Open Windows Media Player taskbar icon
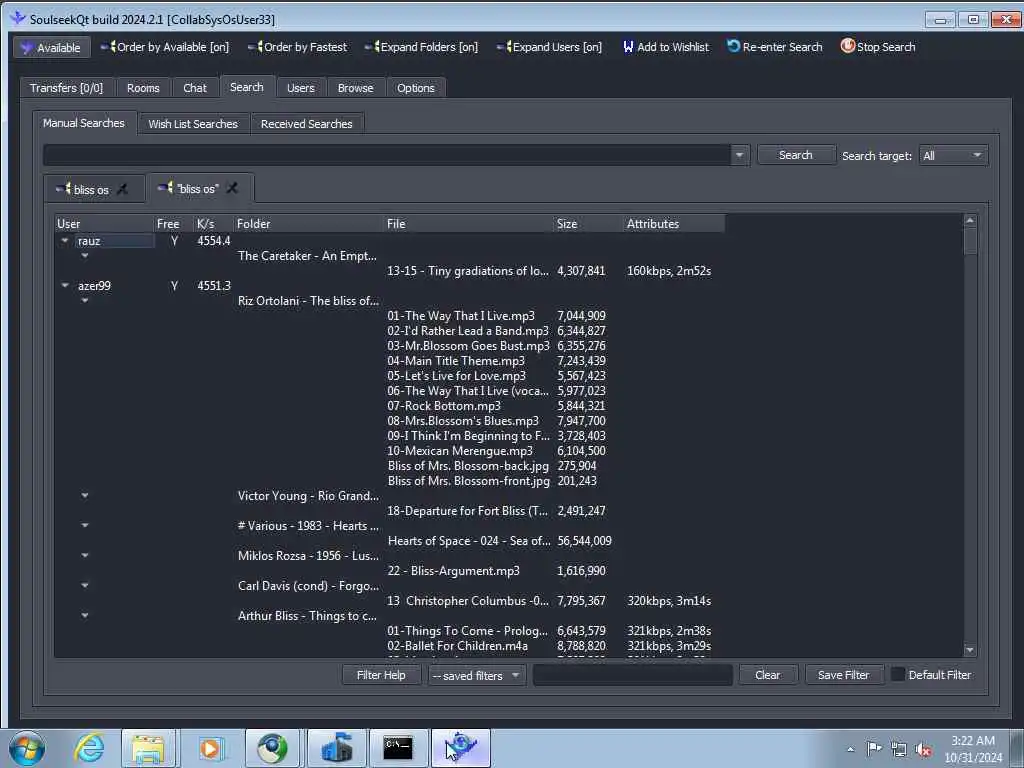The width and height of the screenshot is (1024, 768). coord(210,748)
